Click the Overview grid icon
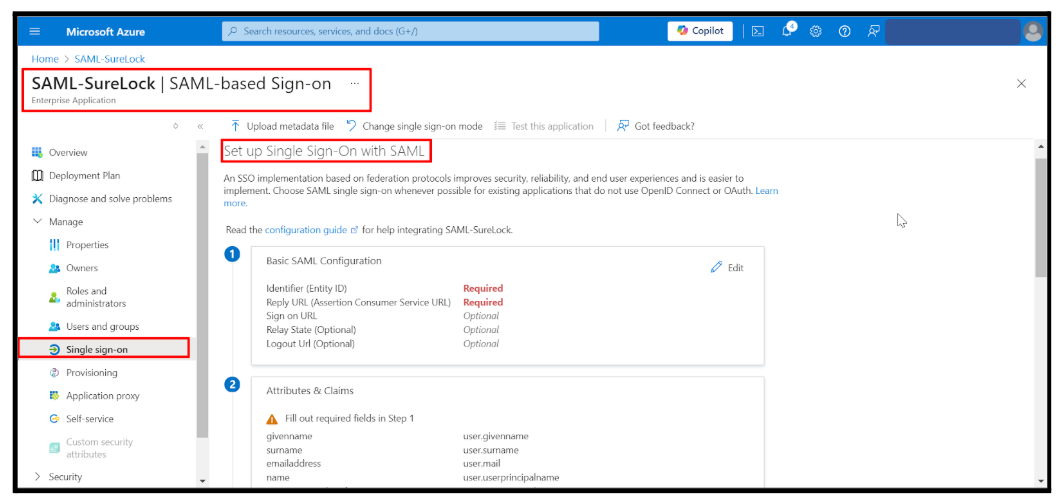This screenshot has width=1060, height=504. click(37, 153)
